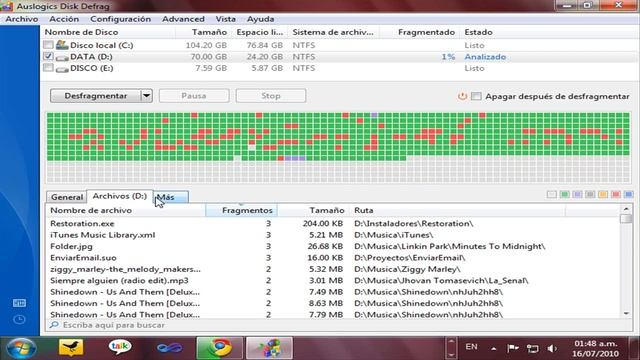The height and width of the screenshot is (360, 640).
Task: Switch to the General tab
Action: pyautogui.click(x=67, y=197)
